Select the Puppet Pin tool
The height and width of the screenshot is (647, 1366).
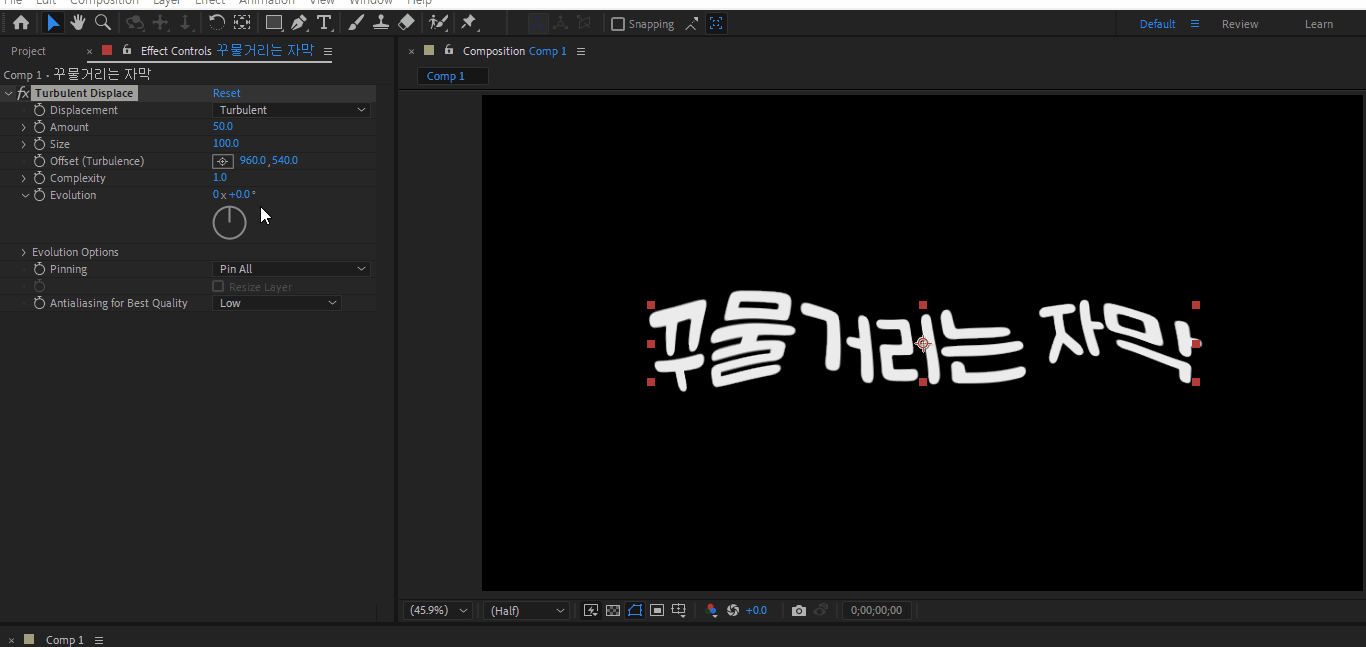pyautogui.click(x=469, y=22)
